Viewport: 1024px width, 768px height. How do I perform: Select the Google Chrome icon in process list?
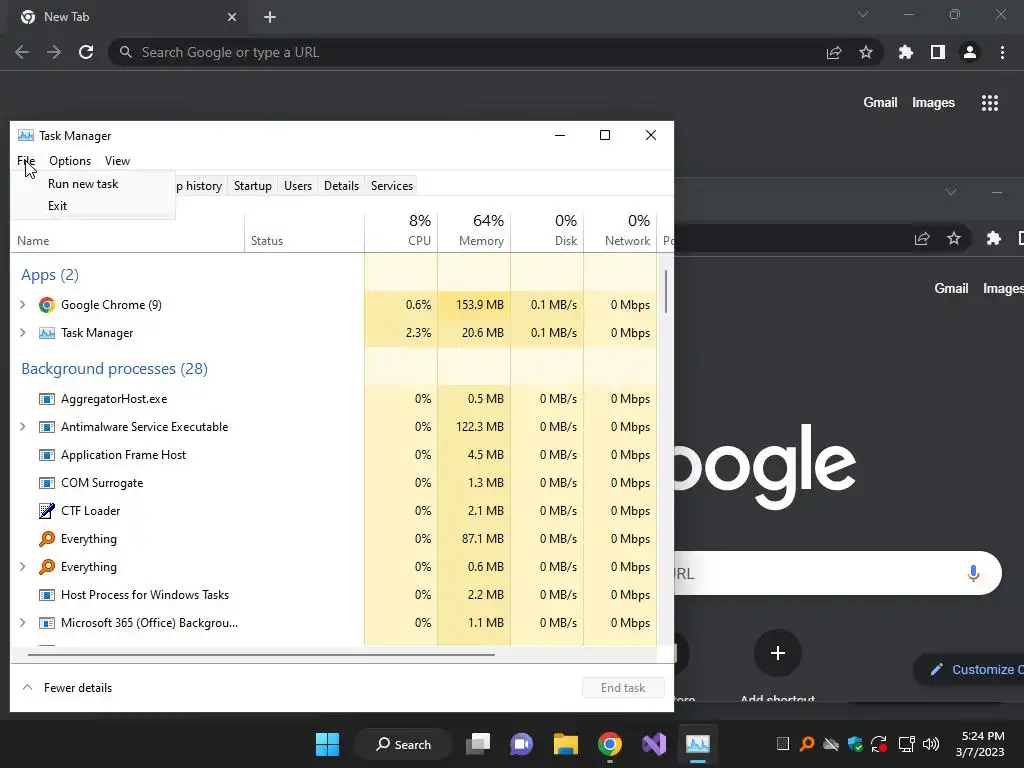(x=46, y=305)
